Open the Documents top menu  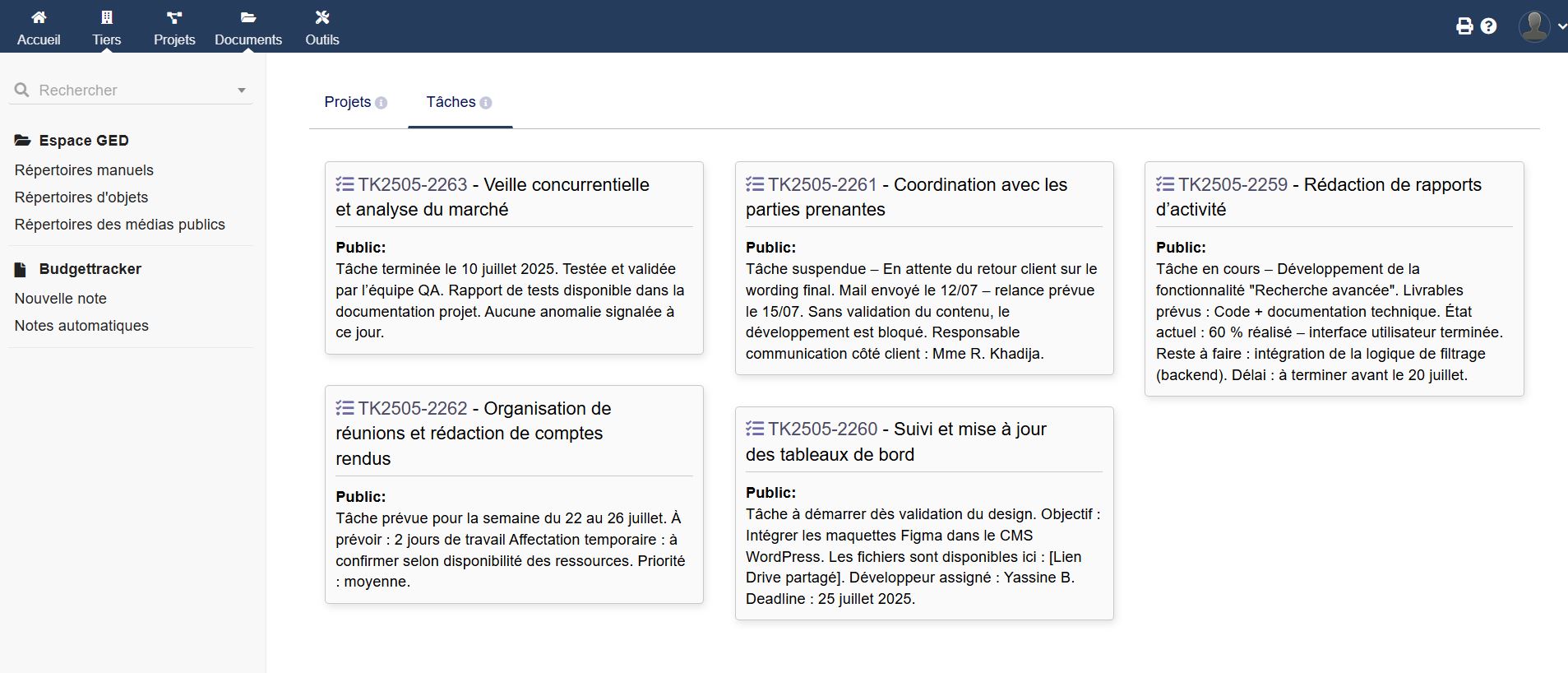pos(248,27)
